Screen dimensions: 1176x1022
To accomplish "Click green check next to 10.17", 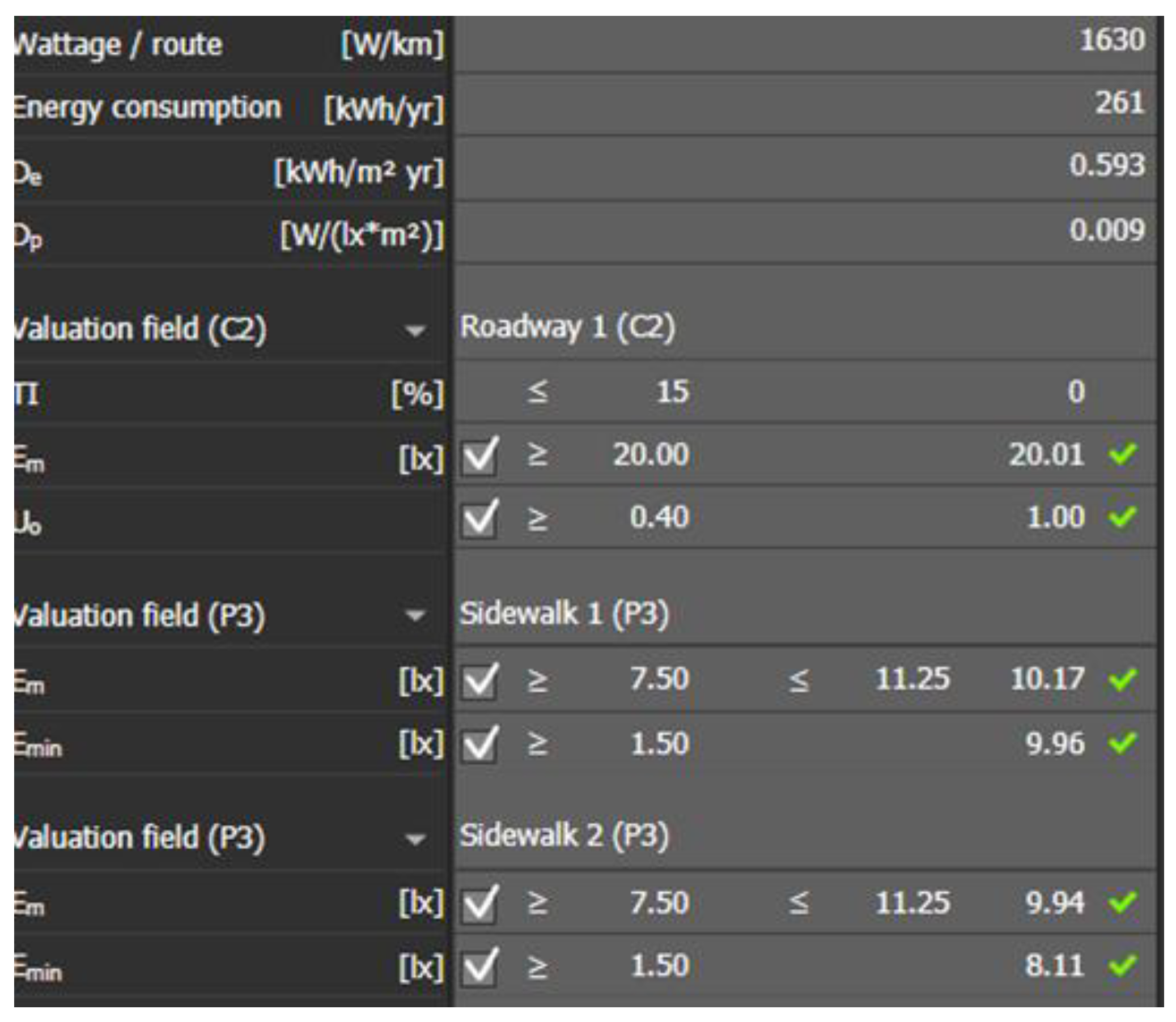I will [1122, 680].
